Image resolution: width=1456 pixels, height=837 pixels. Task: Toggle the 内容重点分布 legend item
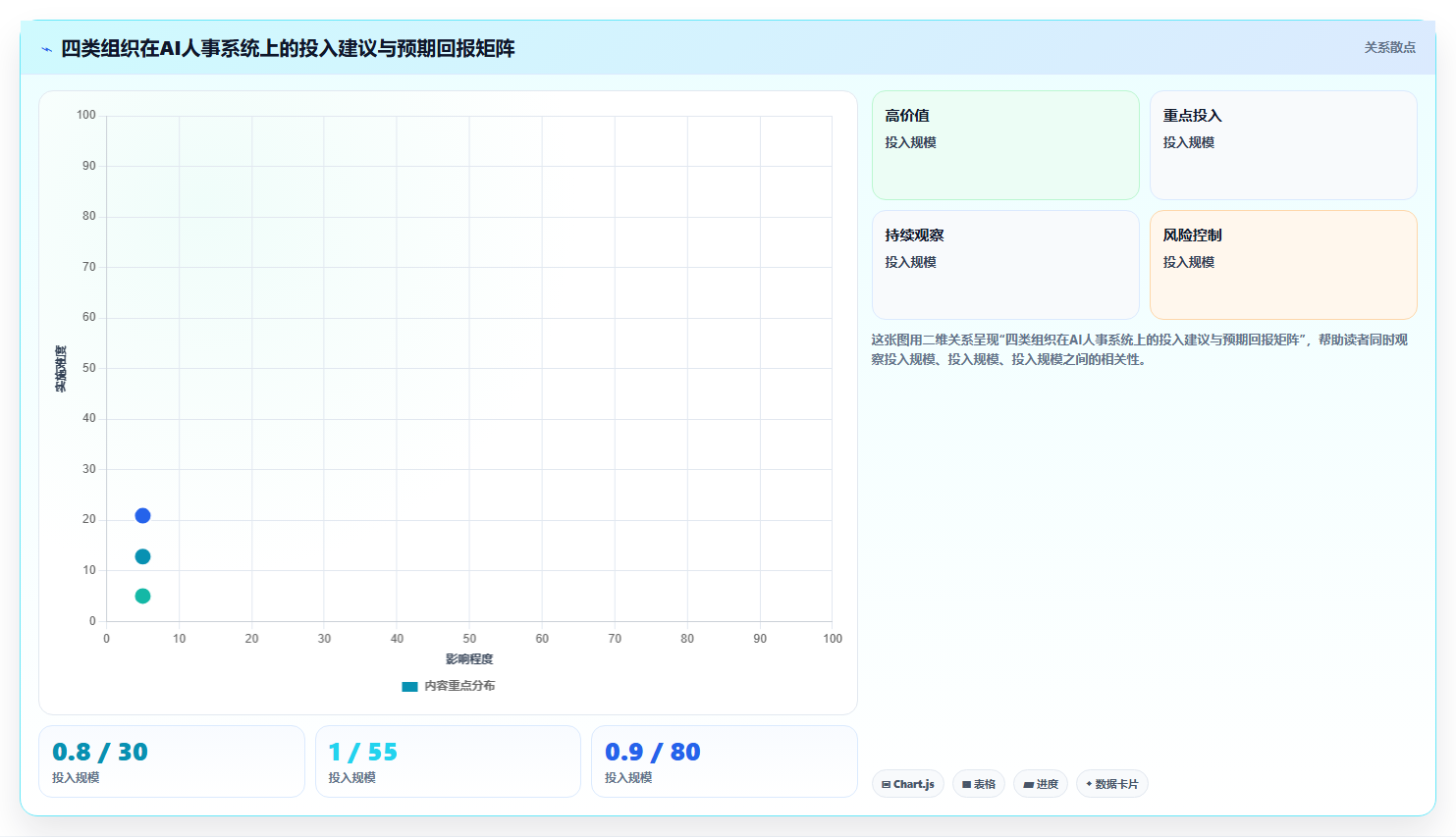449,686
